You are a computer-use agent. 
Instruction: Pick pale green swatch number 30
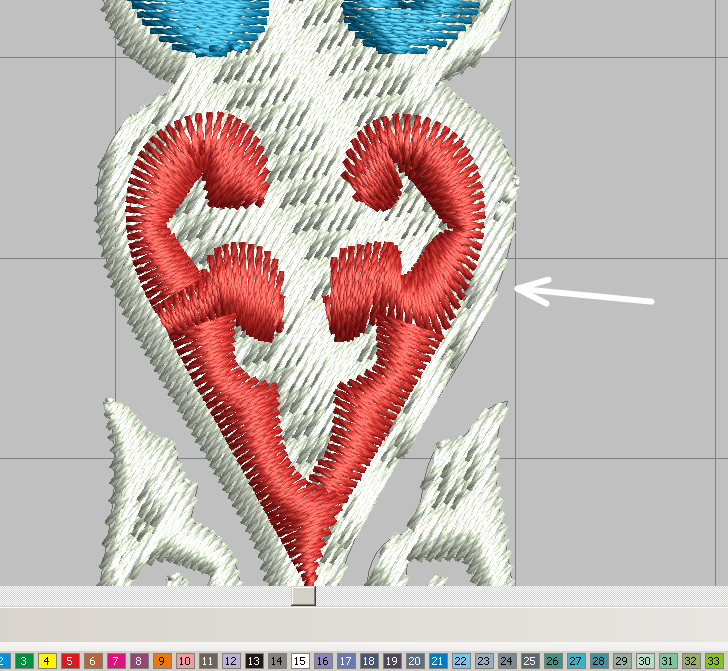644,661
